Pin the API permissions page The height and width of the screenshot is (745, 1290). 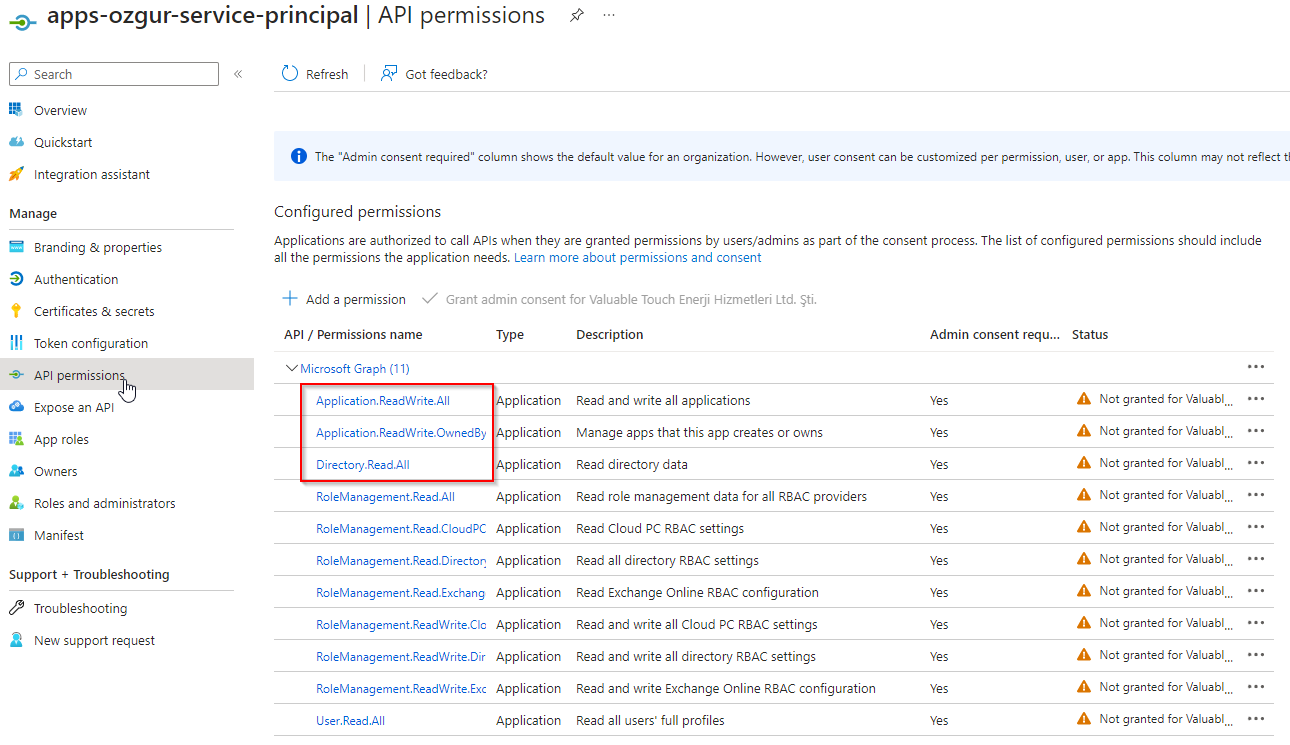tap(576, 15)
